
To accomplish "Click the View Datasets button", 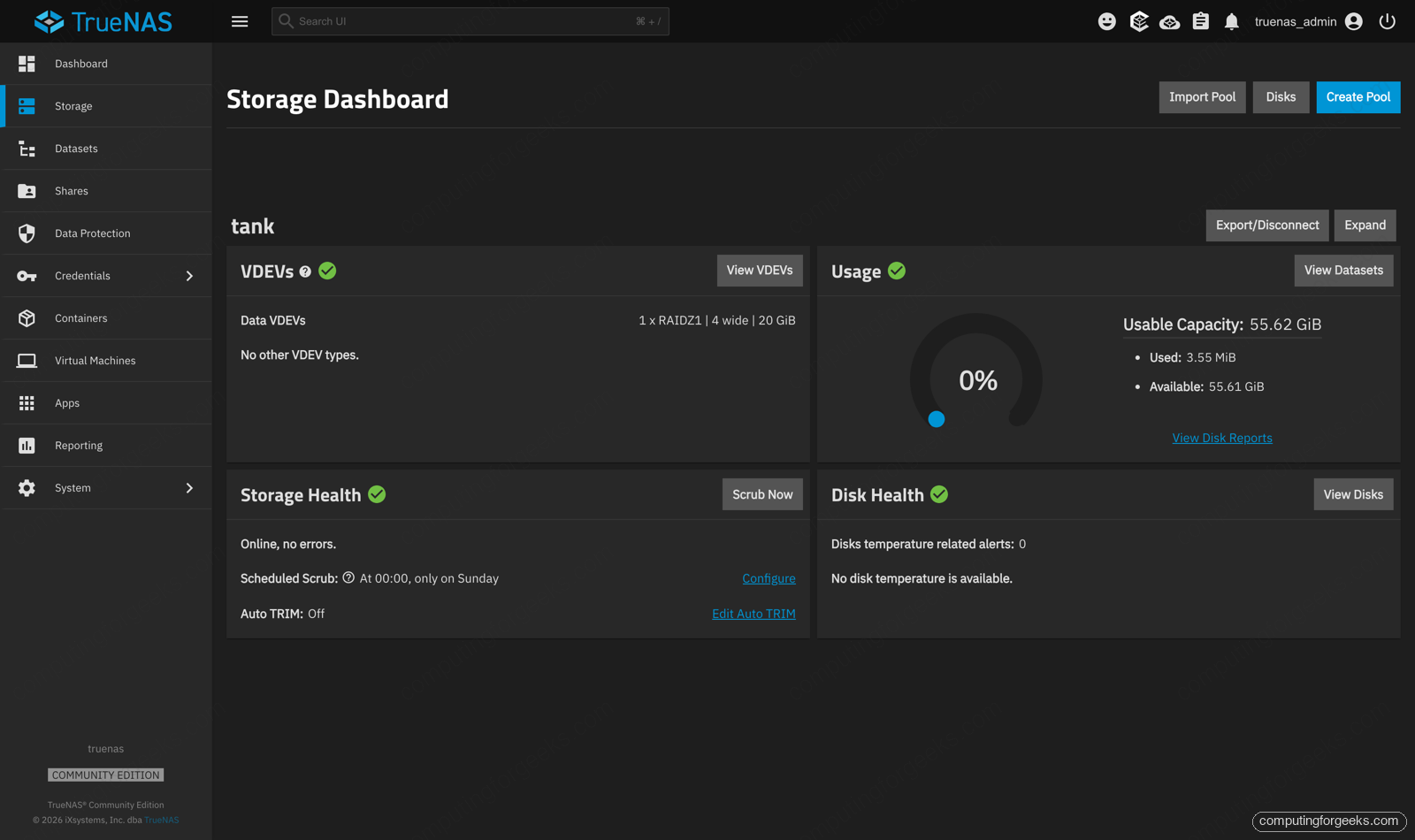I will point(1344,271).
